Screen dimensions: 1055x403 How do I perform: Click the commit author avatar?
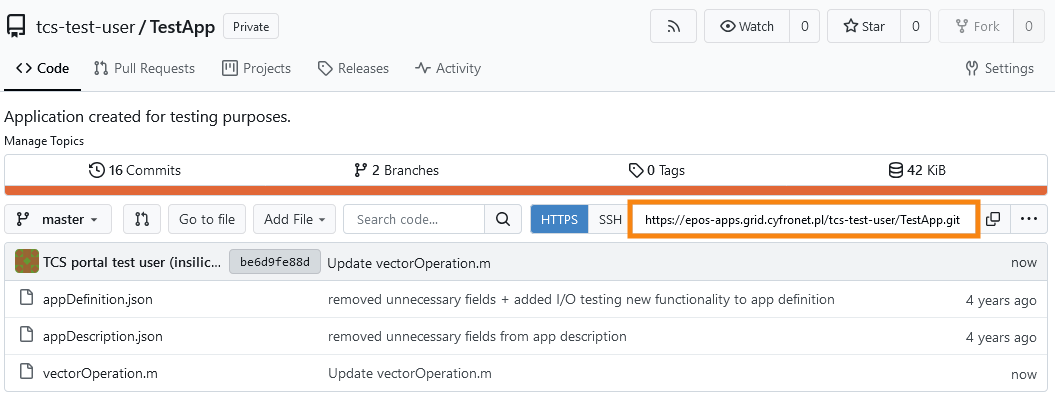[27, 262]
